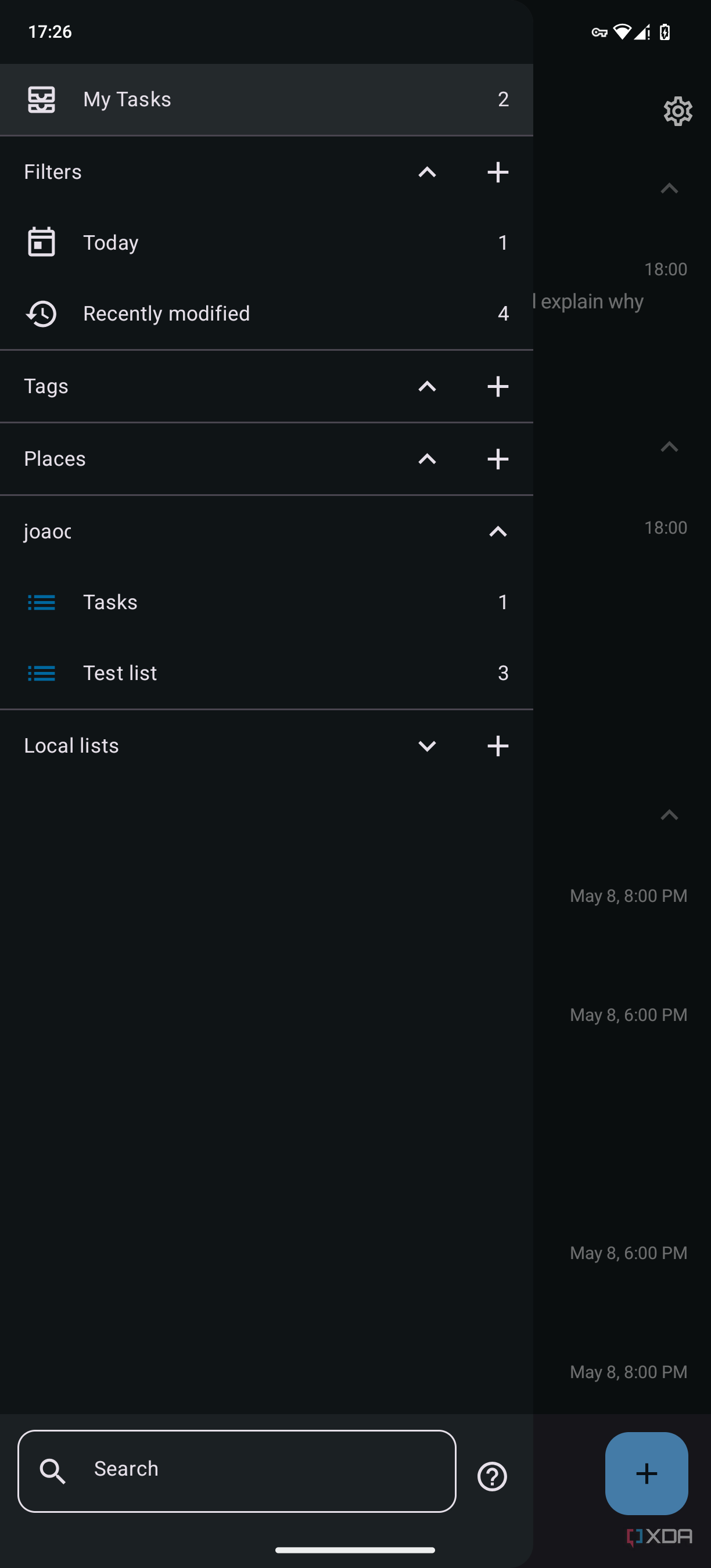
Task: Open the My Tasks inbox icon
Action: coord(41,99)
